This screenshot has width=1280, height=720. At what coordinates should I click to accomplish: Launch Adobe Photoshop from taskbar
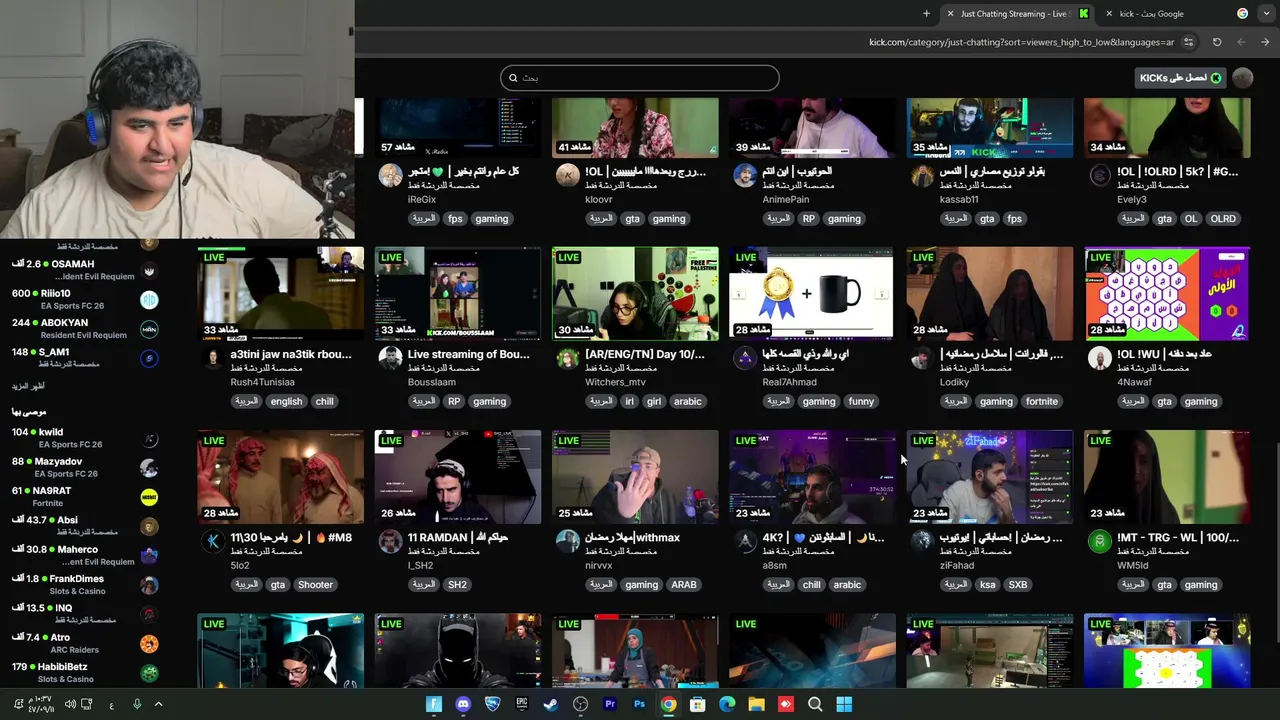pyautogui.click(x=639, y=704)
